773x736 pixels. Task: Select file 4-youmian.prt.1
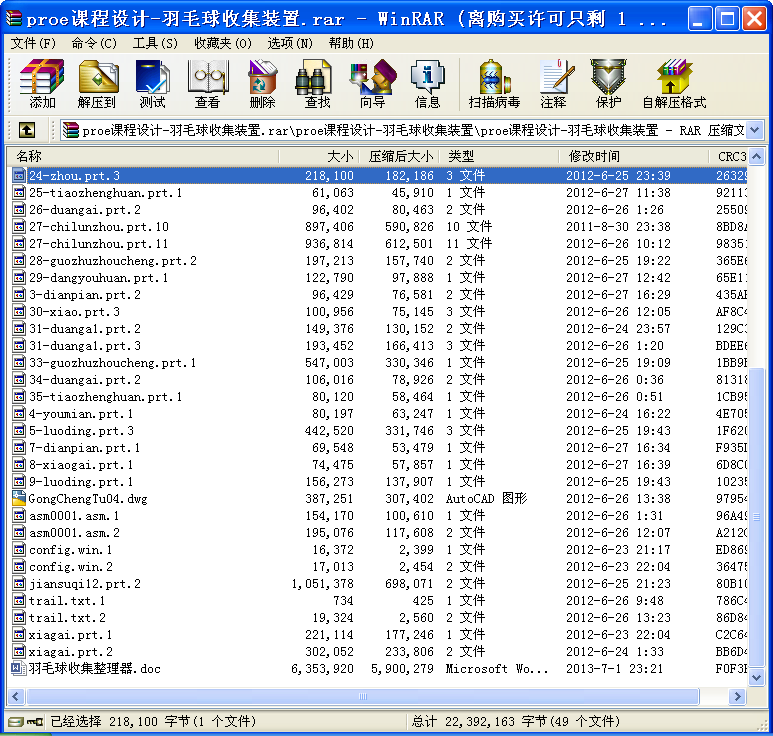81,414
